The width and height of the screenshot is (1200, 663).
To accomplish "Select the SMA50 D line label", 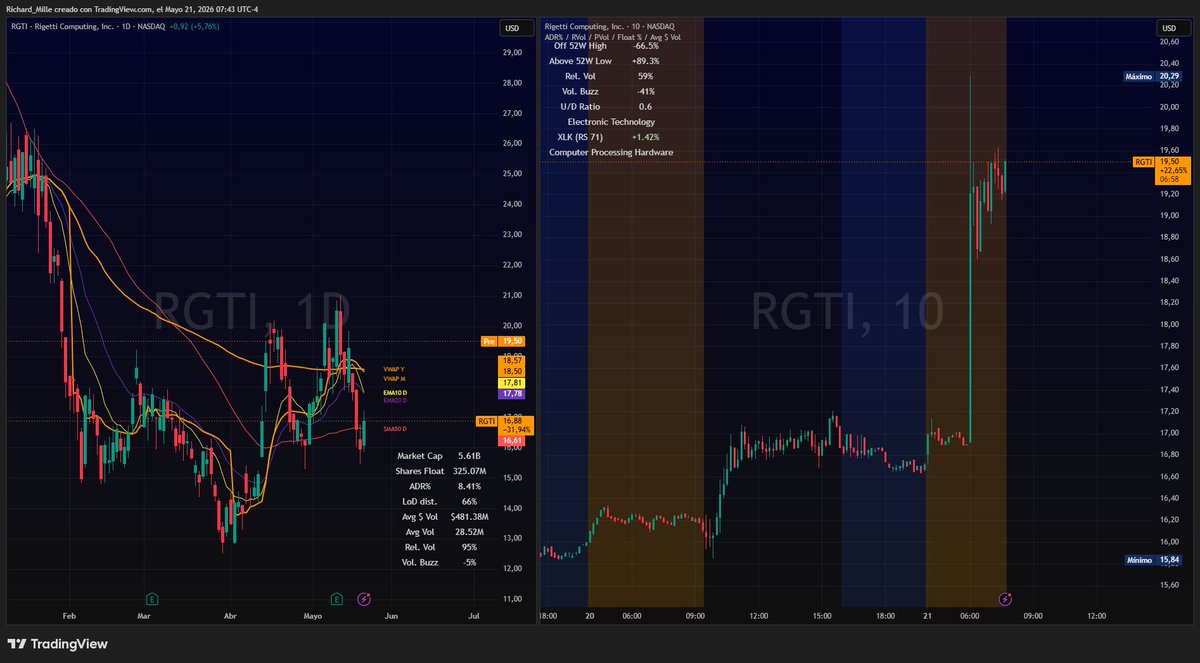I will pyautogui.click(x=394, y=428).
